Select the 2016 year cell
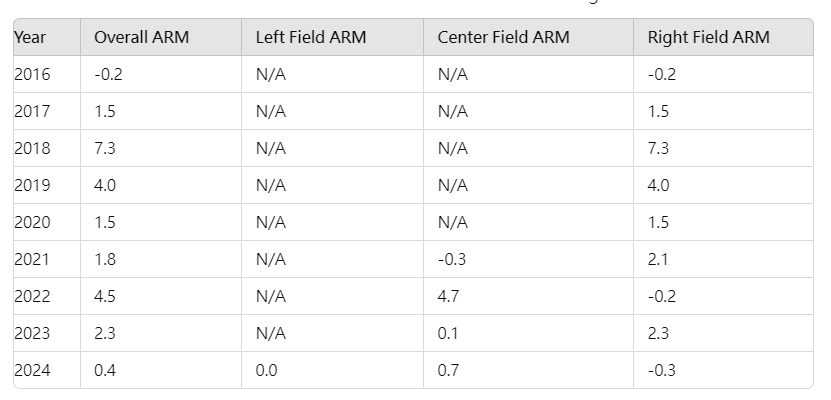 pos(32,75)
